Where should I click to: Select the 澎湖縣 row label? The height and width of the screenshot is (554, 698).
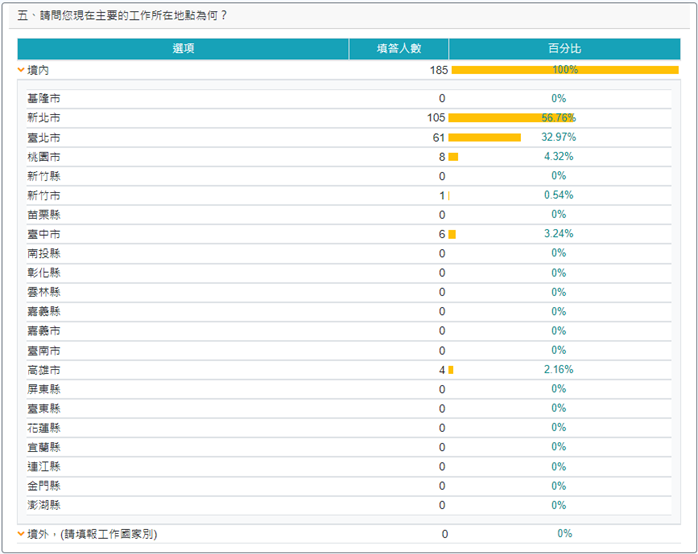44,505
